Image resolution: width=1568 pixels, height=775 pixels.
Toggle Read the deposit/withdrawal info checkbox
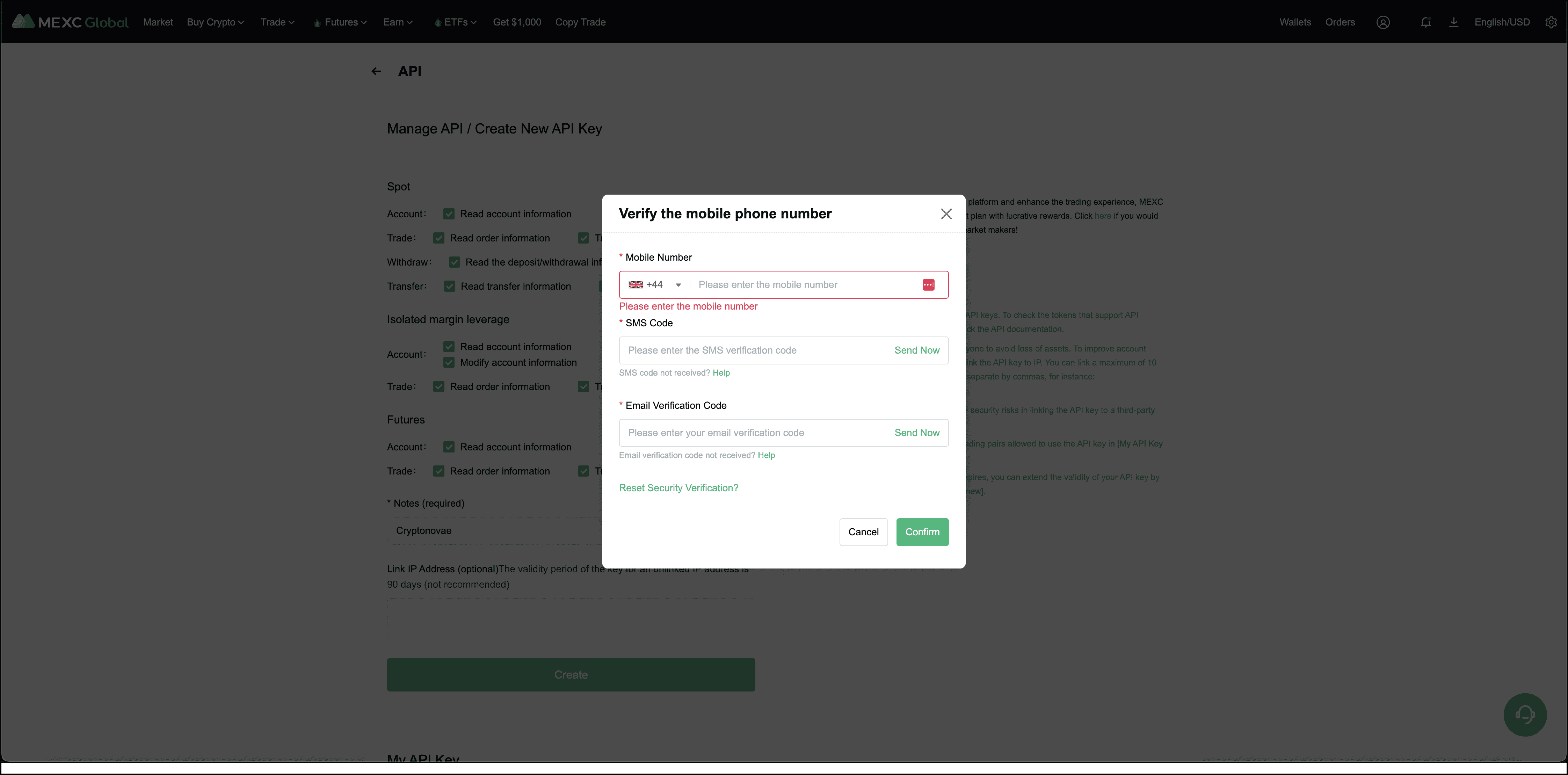[455, 262]
